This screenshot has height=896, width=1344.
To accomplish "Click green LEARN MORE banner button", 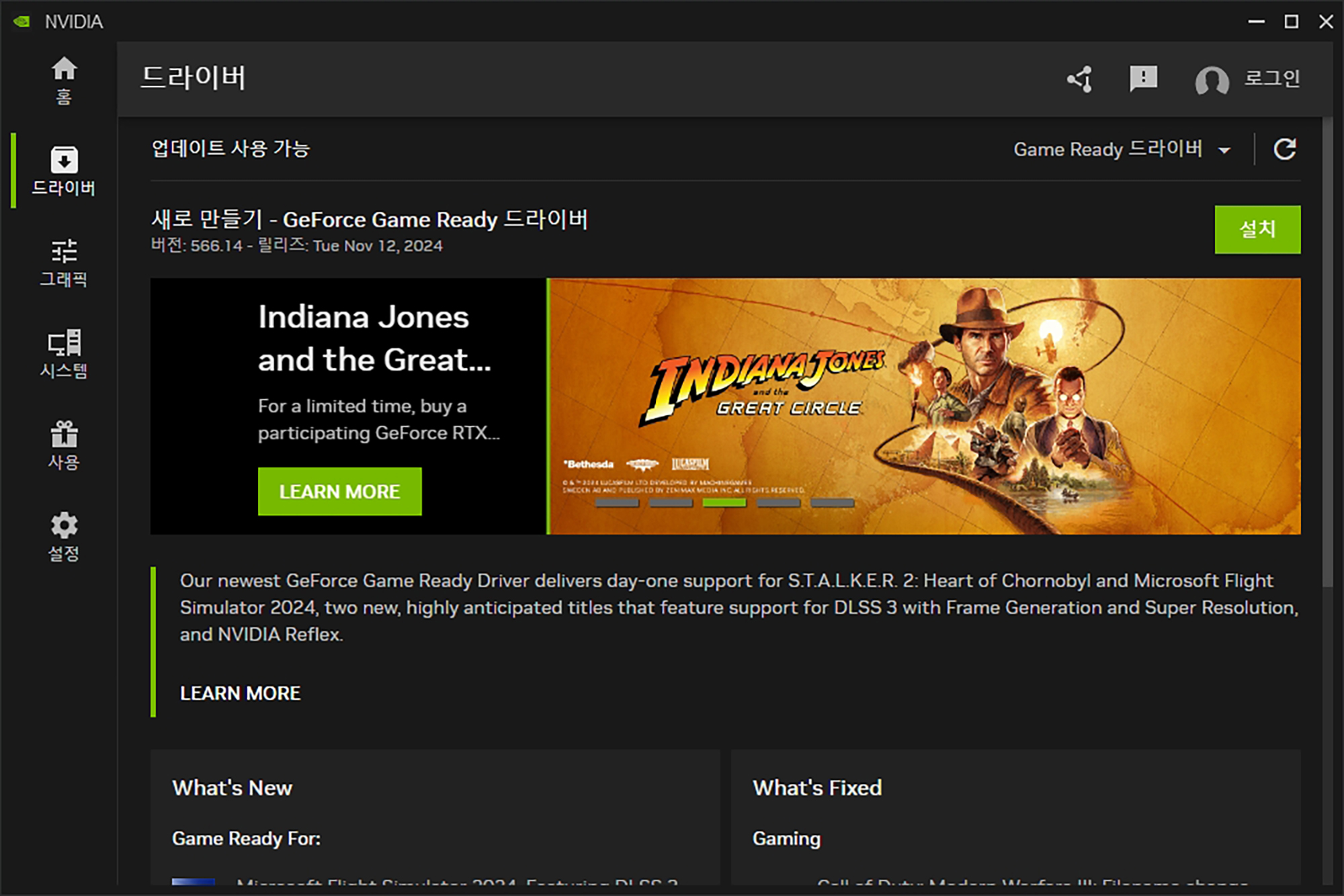I will coord(339,492).
